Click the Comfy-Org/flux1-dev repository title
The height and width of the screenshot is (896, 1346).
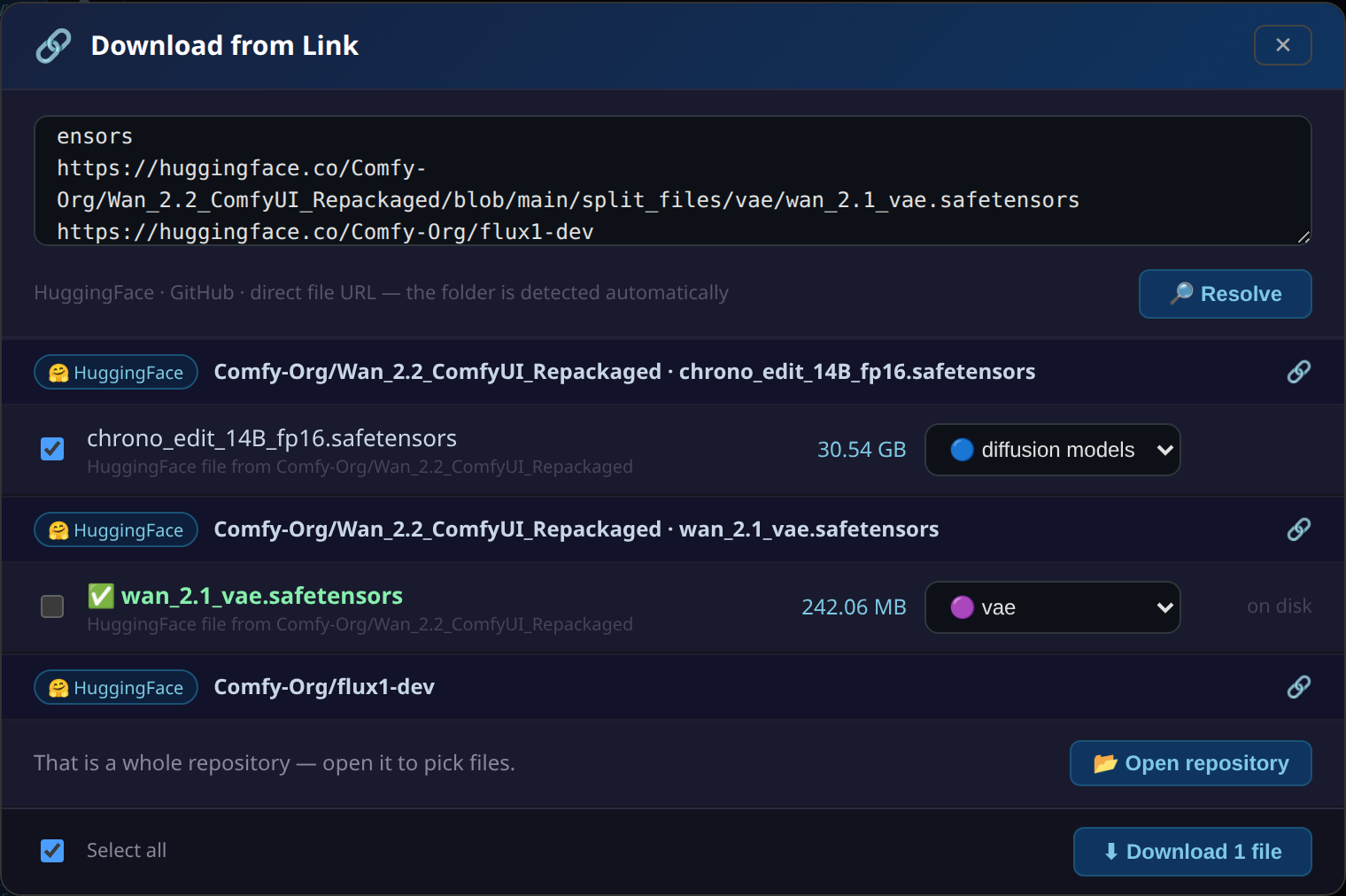pos(324,687)
